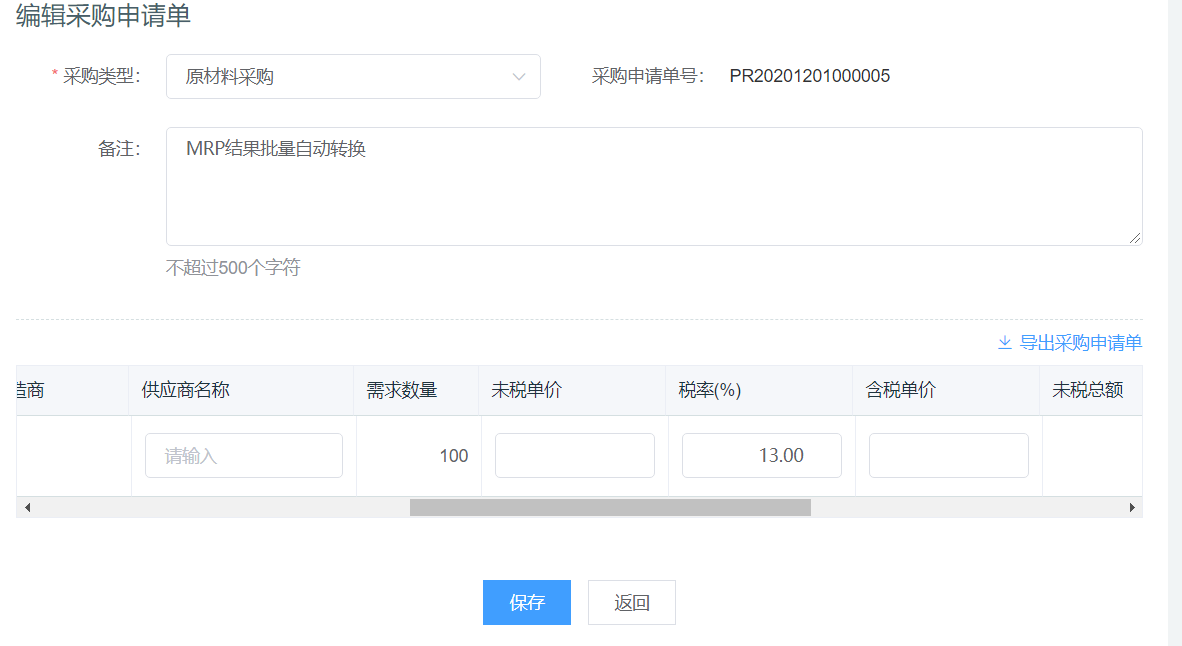This screenshot has height=646, width=1182.
Task: Click the download icon beside 导出采购申请单
Action: (x=1005, y=343)
